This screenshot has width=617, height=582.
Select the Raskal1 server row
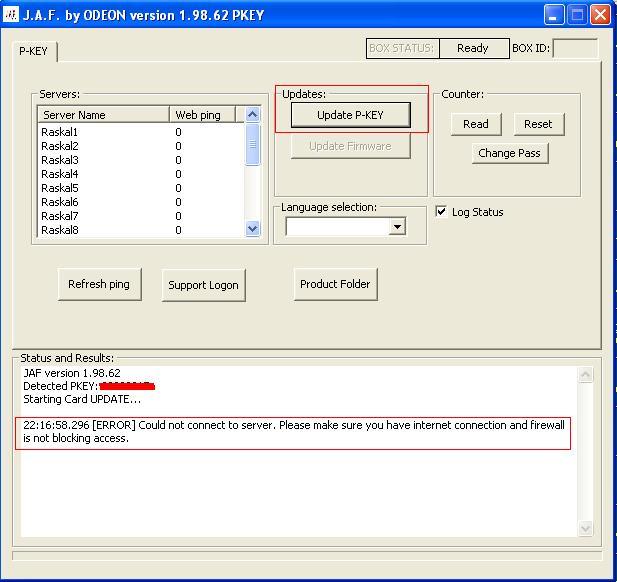(141, 132)
